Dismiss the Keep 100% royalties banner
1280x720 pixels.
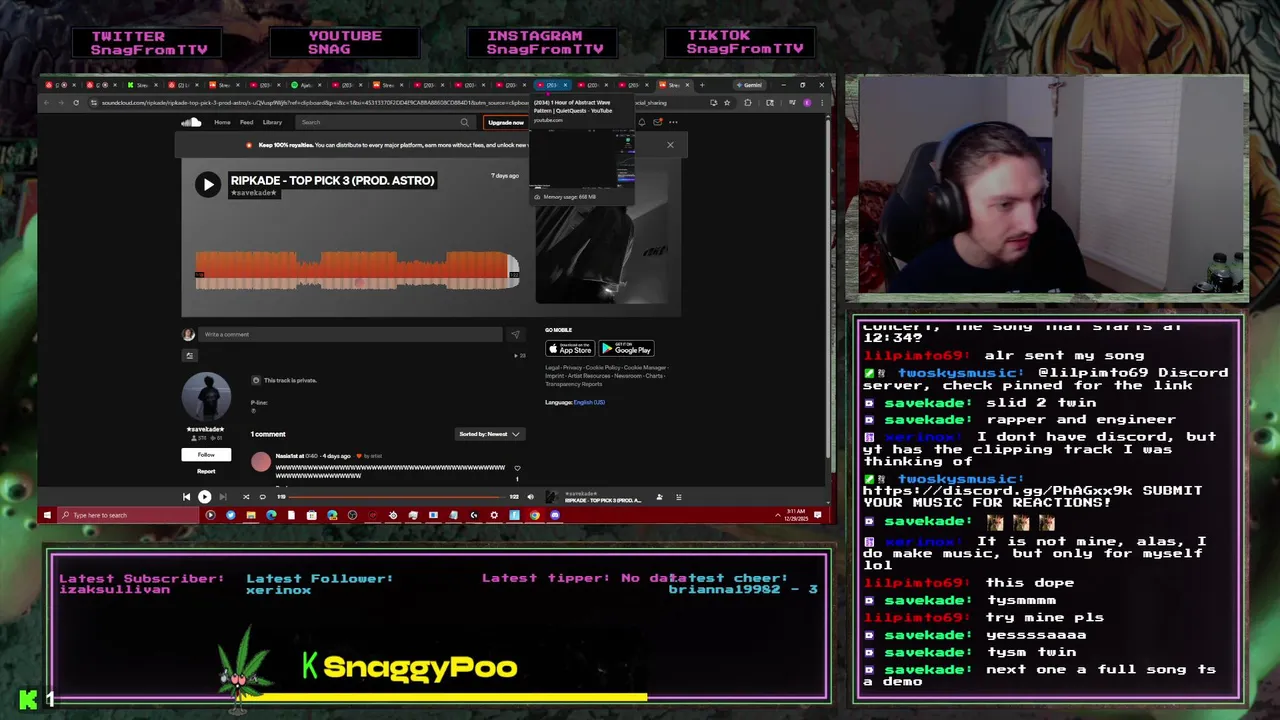pyautogui.click(x=670, y=145)
